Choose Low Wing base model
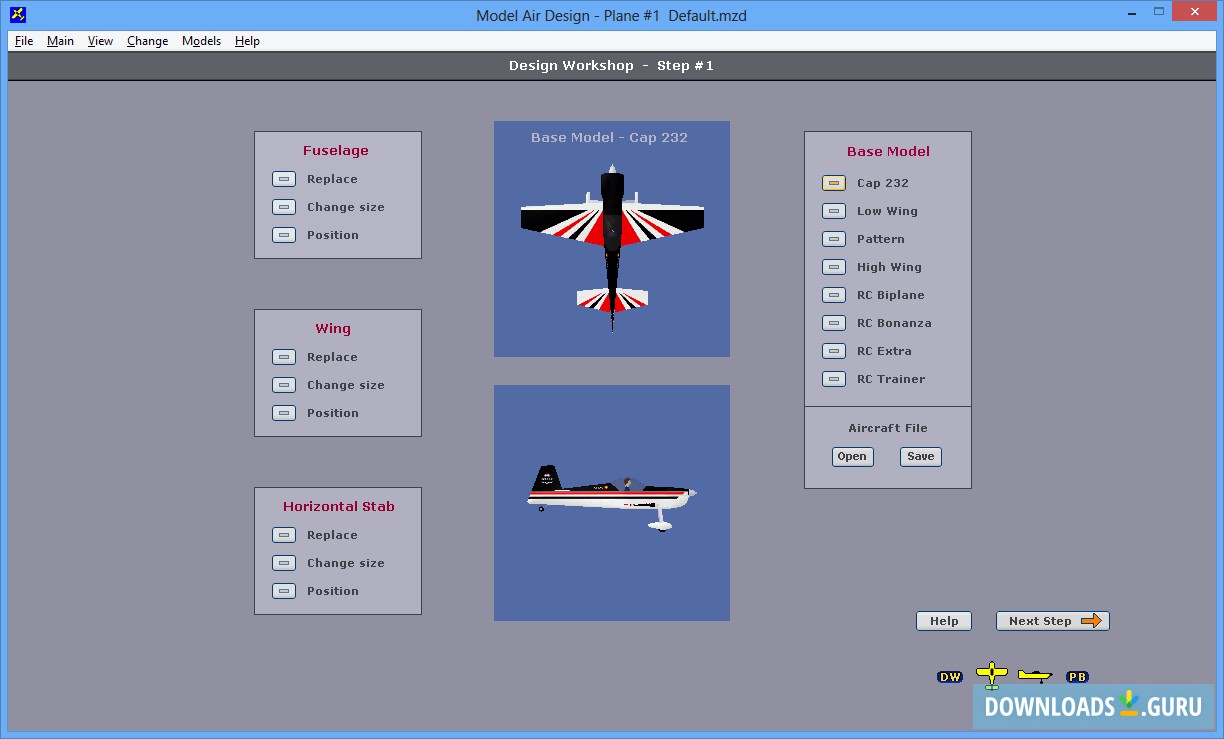 coord(834,211)
